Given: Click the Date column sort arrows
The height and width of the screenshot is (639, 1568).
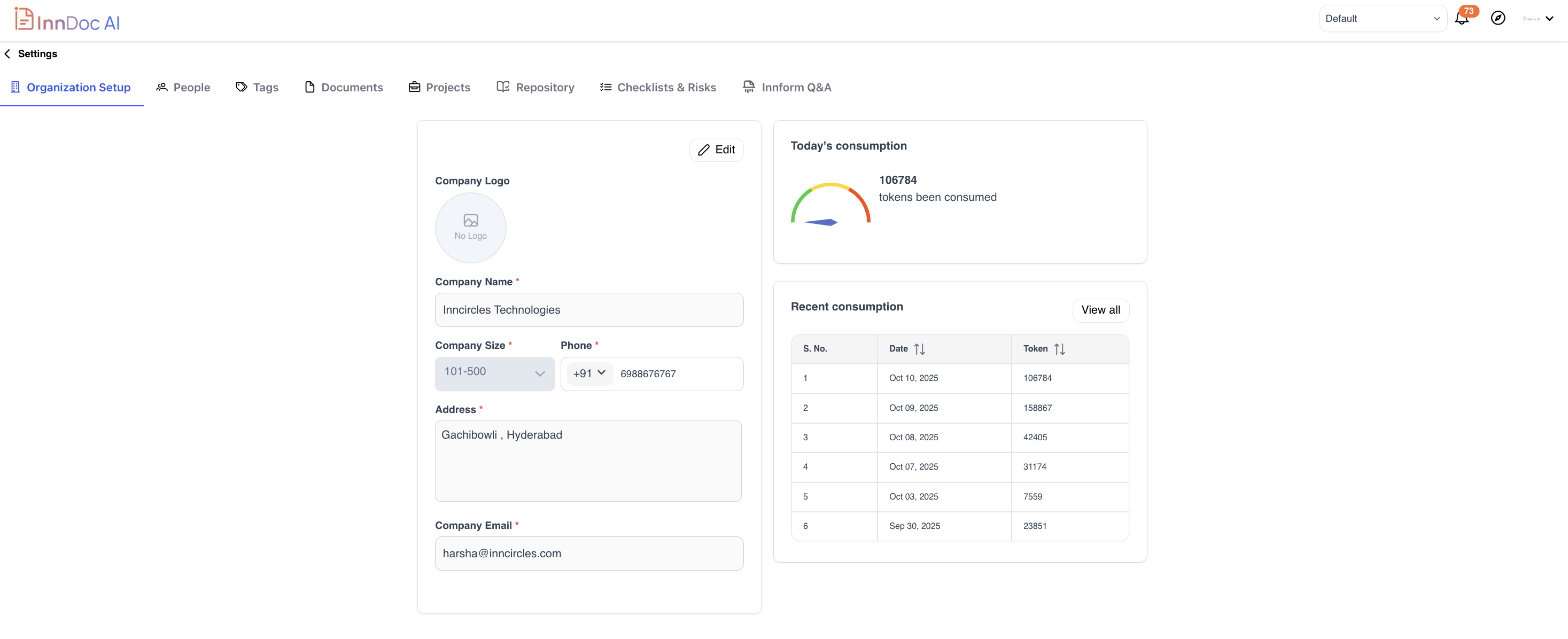Looking at the screenshot, I should point(919,349).
